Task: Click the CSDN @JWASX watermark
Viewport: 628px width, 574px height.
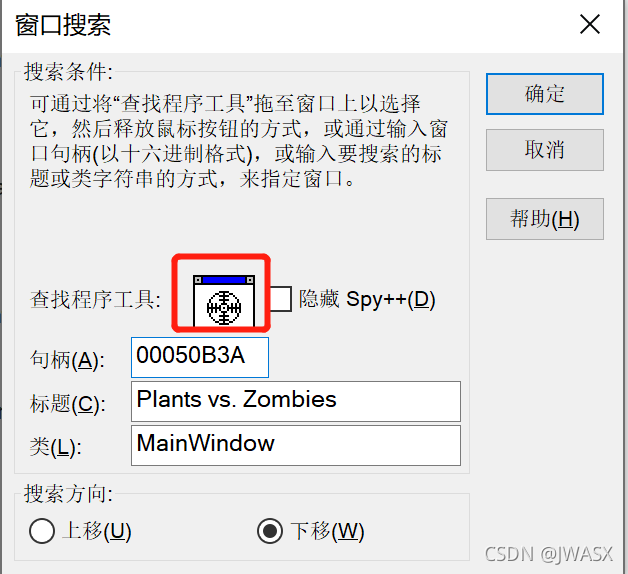Action: click(x=549, y=554)
